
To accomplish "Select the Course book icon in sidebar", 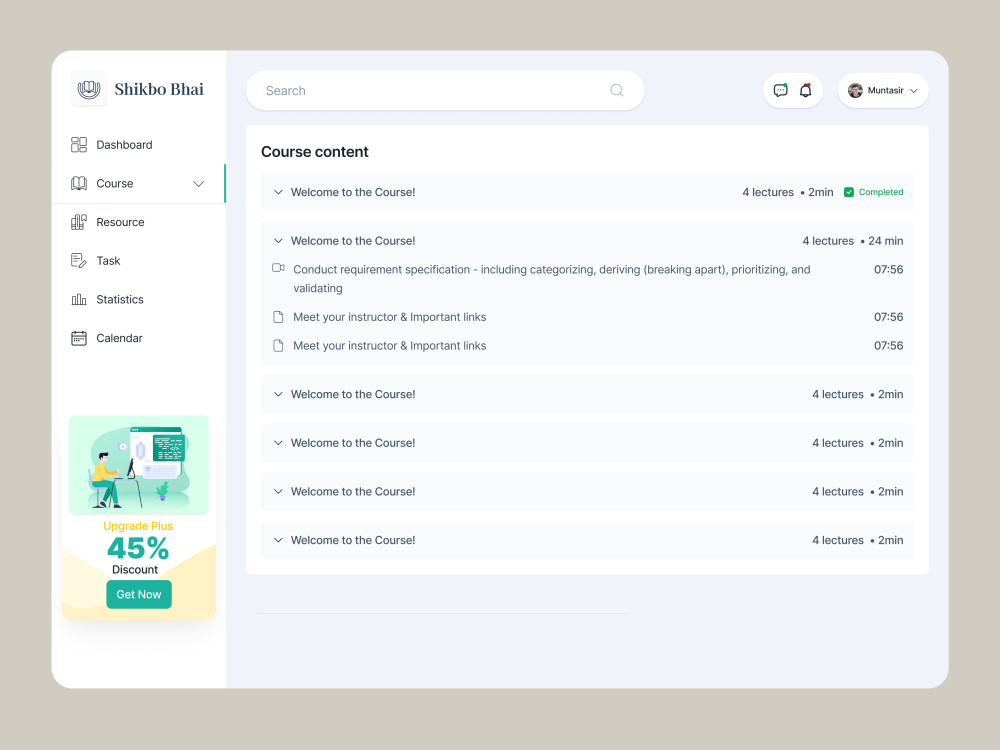I will point(79,183).
